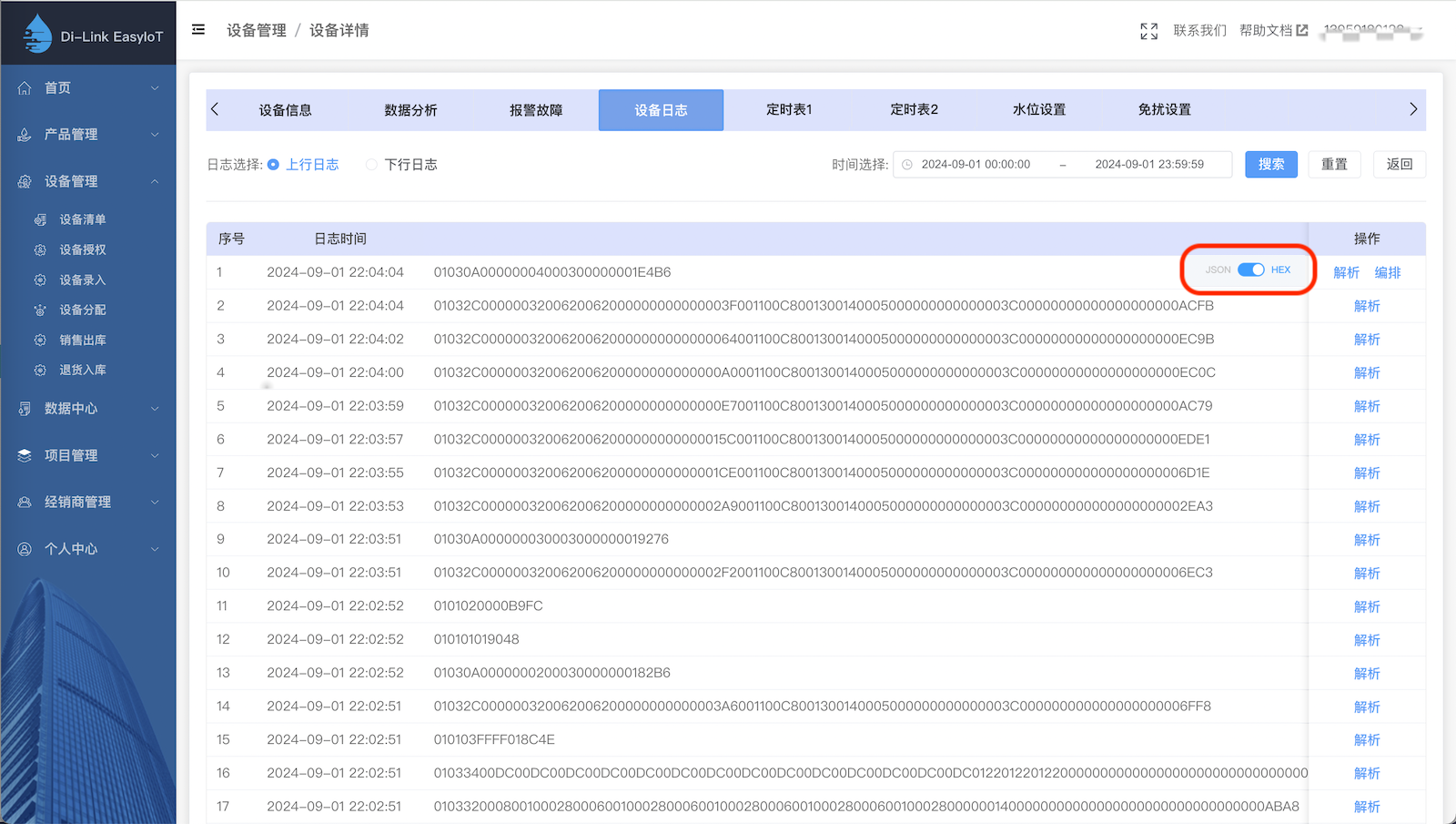Enter fullscreen with the expand icon

click(x=1149, y=31)
